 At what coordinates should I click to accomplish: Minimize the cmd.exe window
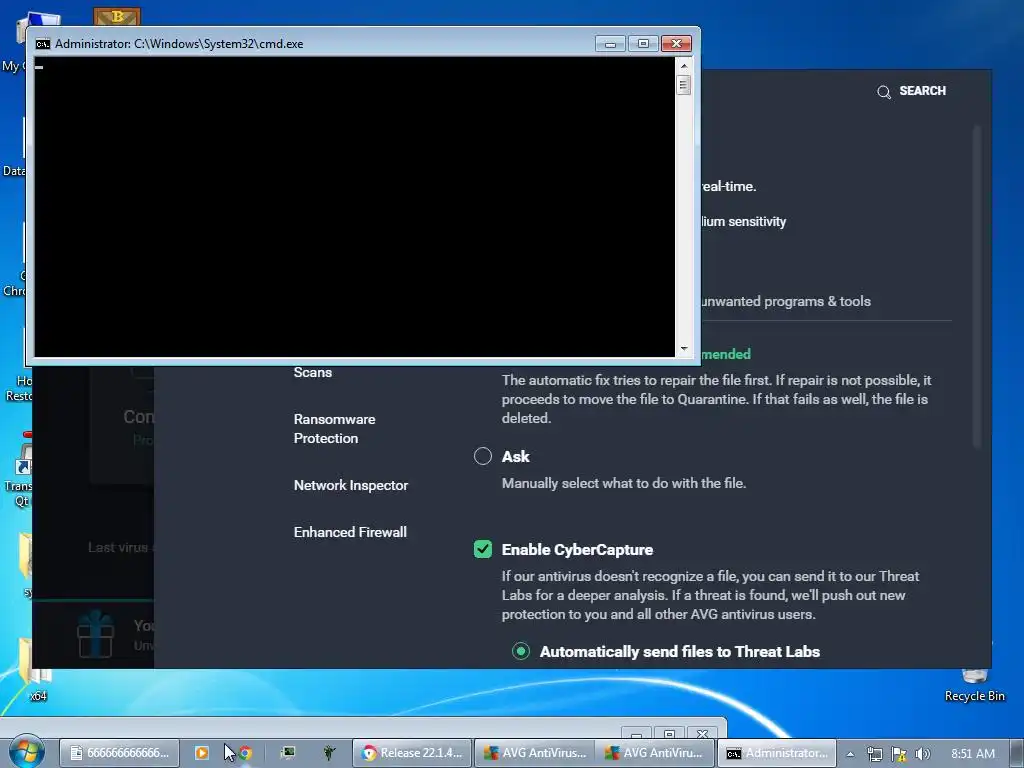point(610,44)
